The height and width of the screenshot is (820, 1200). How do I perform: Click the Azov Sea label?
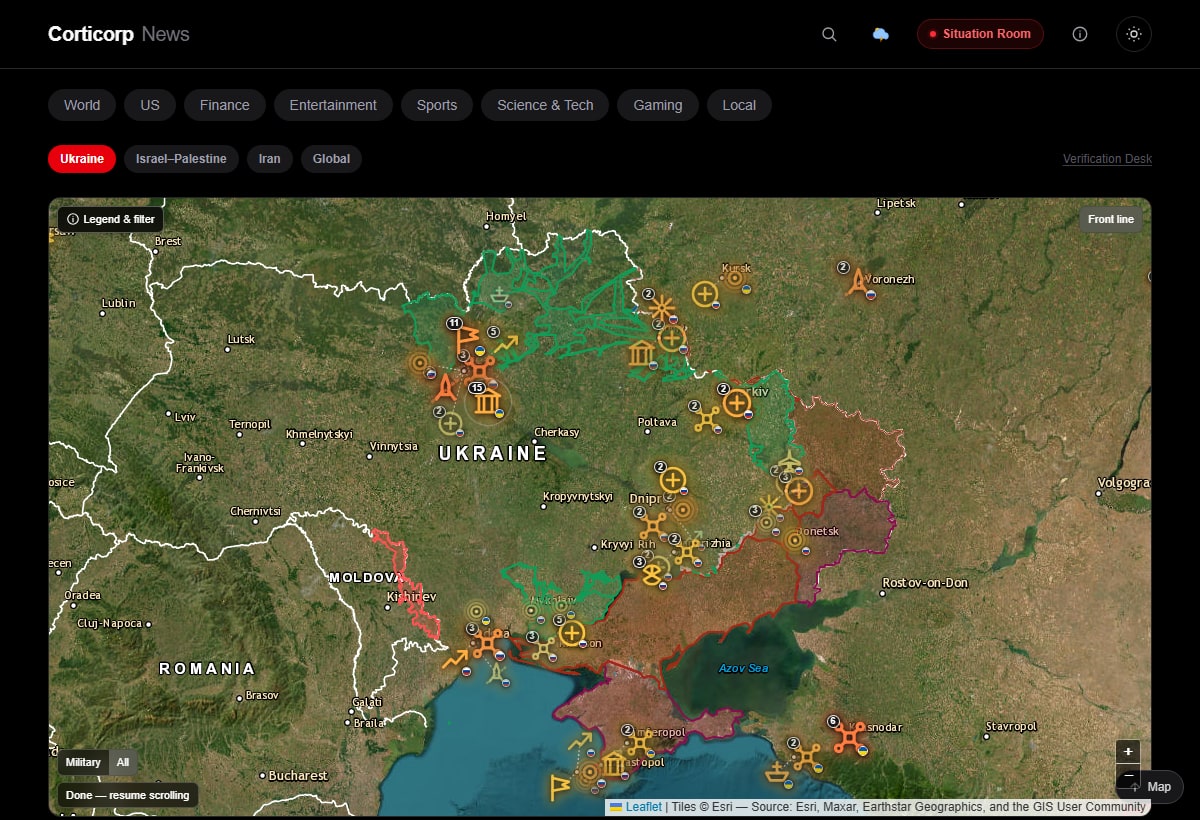point(744,668)
